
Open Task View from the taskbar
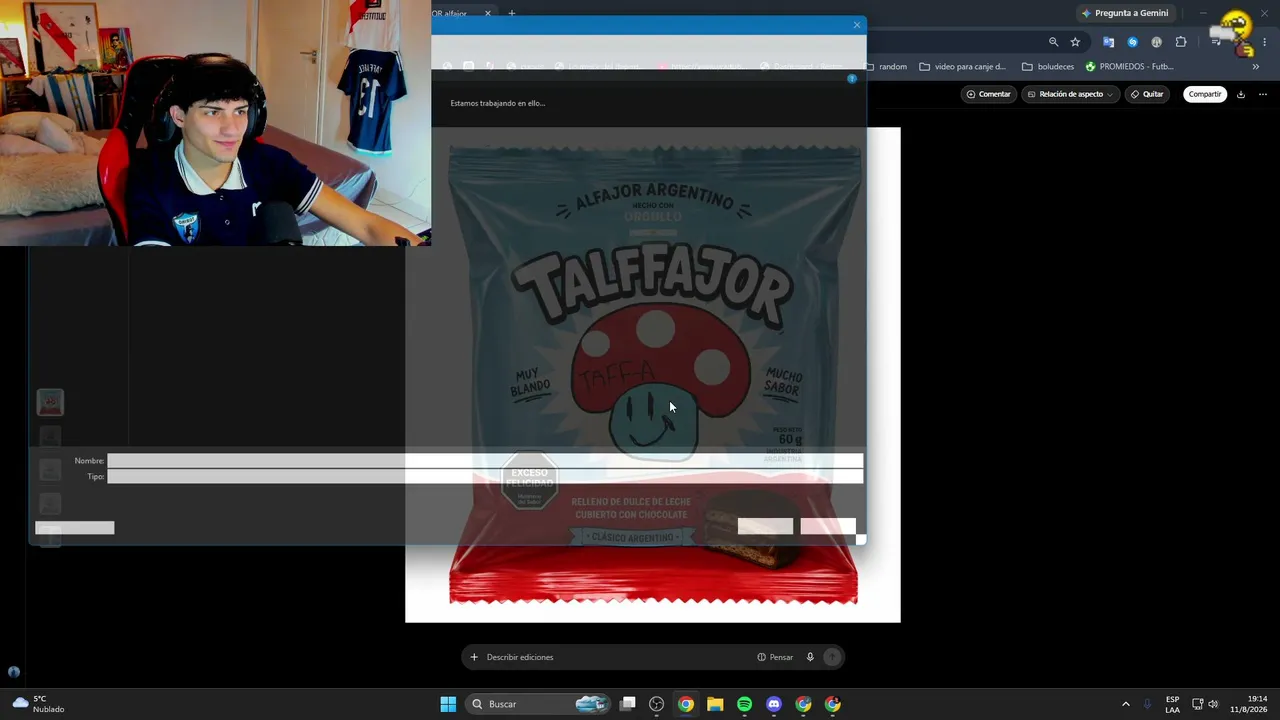click(x=628, y=704)
